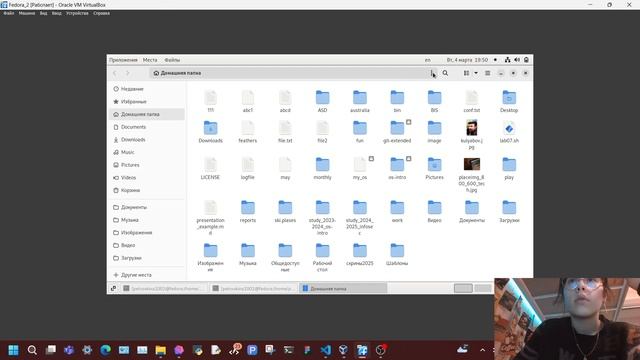Show hidden tray icons chevron

482,350
